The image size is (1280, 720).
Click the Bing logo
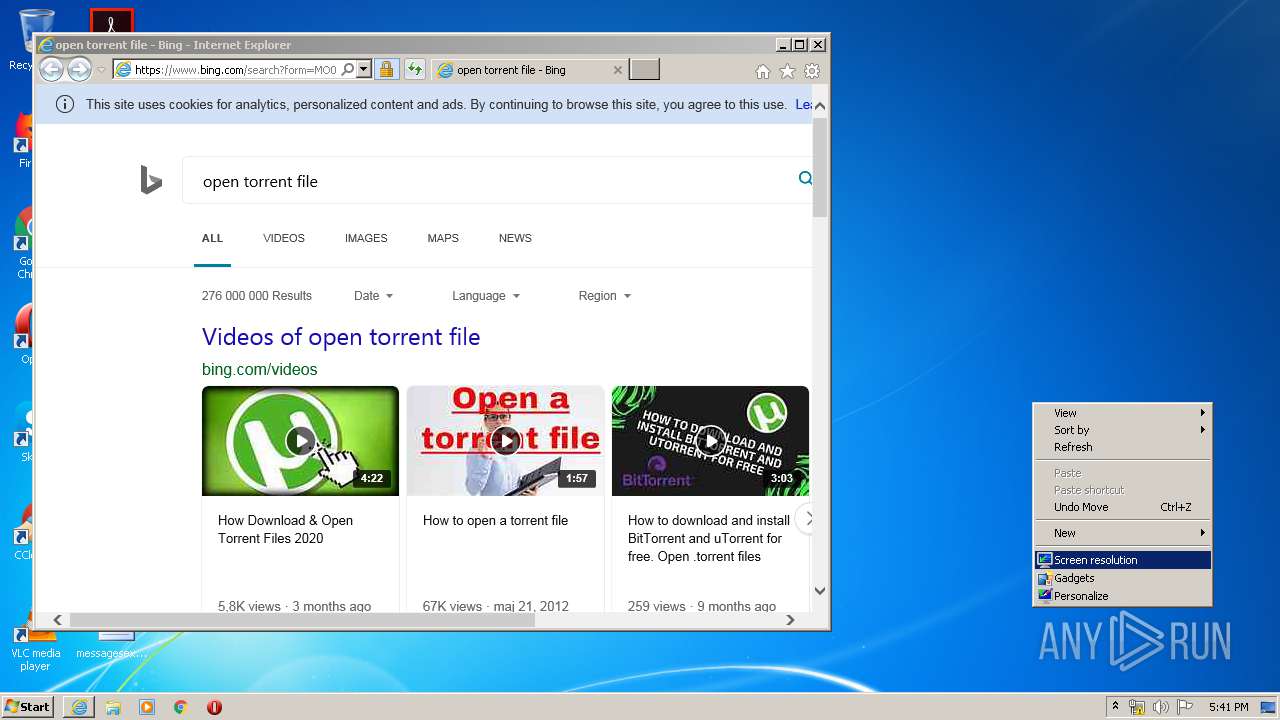click(x=151, y=180)
